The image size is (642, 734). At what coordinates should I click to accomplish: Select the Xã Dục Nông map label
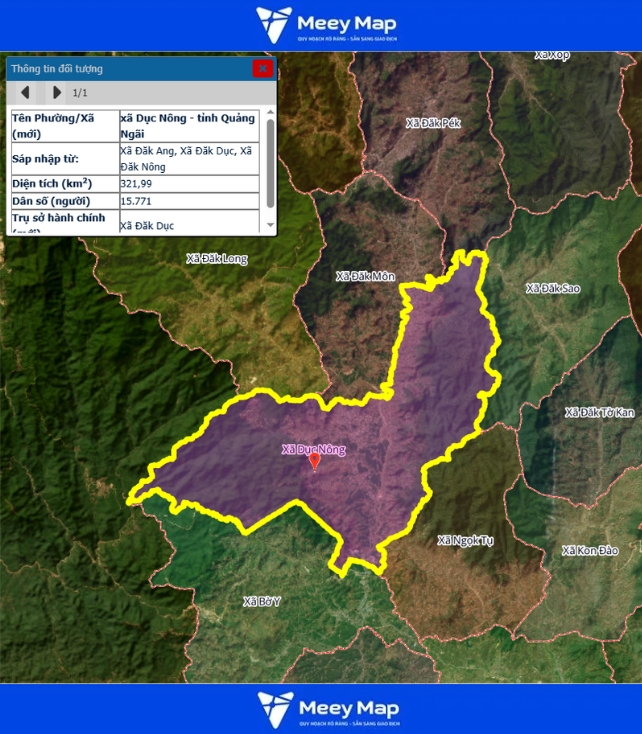(x=313, y=449)
